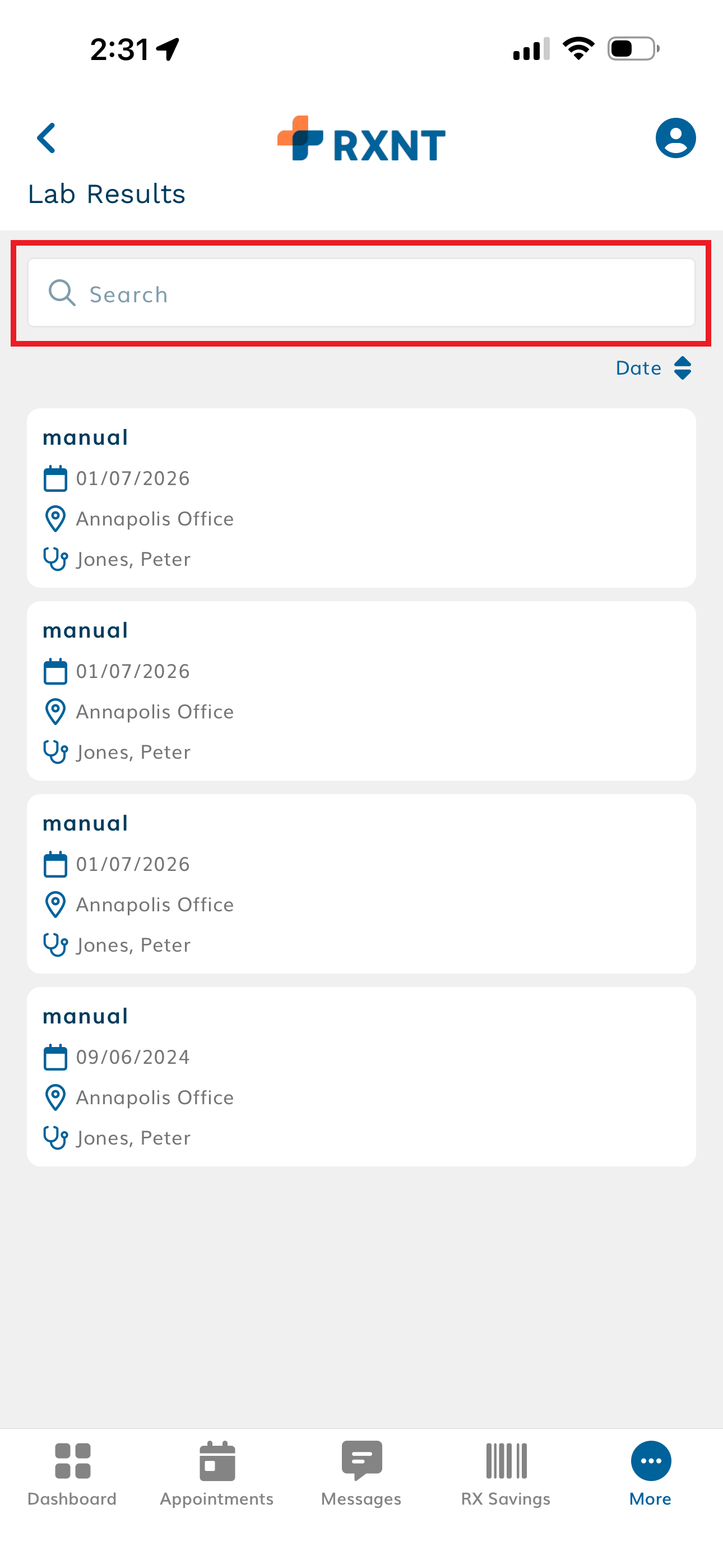Viewport: 723px width, 1568px height.
Task: Switch to the Appointments tab label
Action: [x=217, y=1498]
